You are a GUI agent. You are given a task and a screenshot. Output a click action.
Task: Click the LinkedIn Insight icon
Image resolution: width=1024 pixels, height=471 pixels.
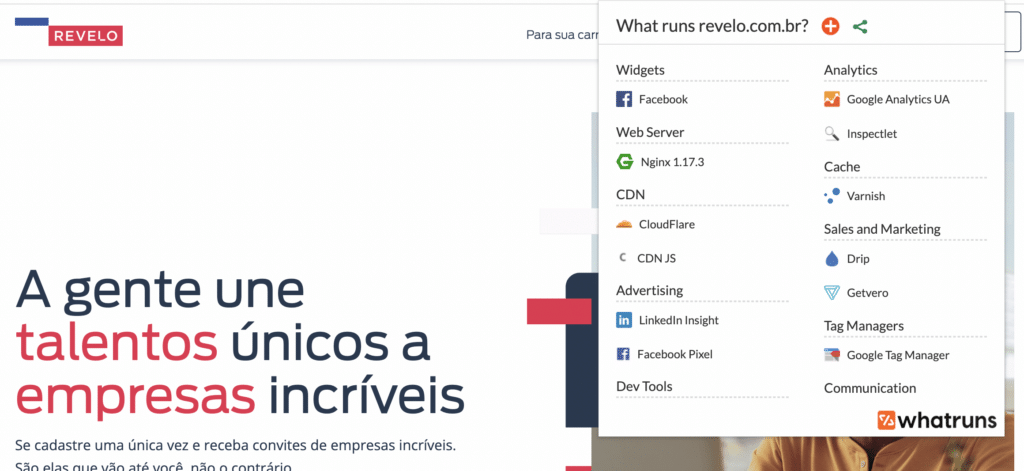point(624,320)
